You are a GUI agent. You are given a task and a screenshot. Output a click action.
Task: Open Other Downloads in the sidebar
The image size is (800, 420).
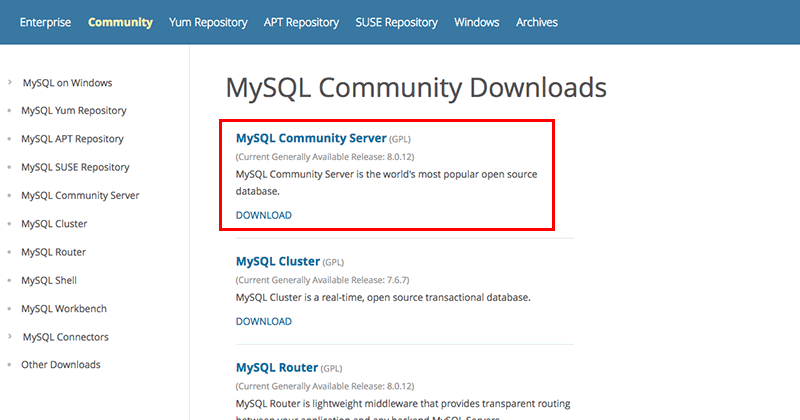point(61,364)
